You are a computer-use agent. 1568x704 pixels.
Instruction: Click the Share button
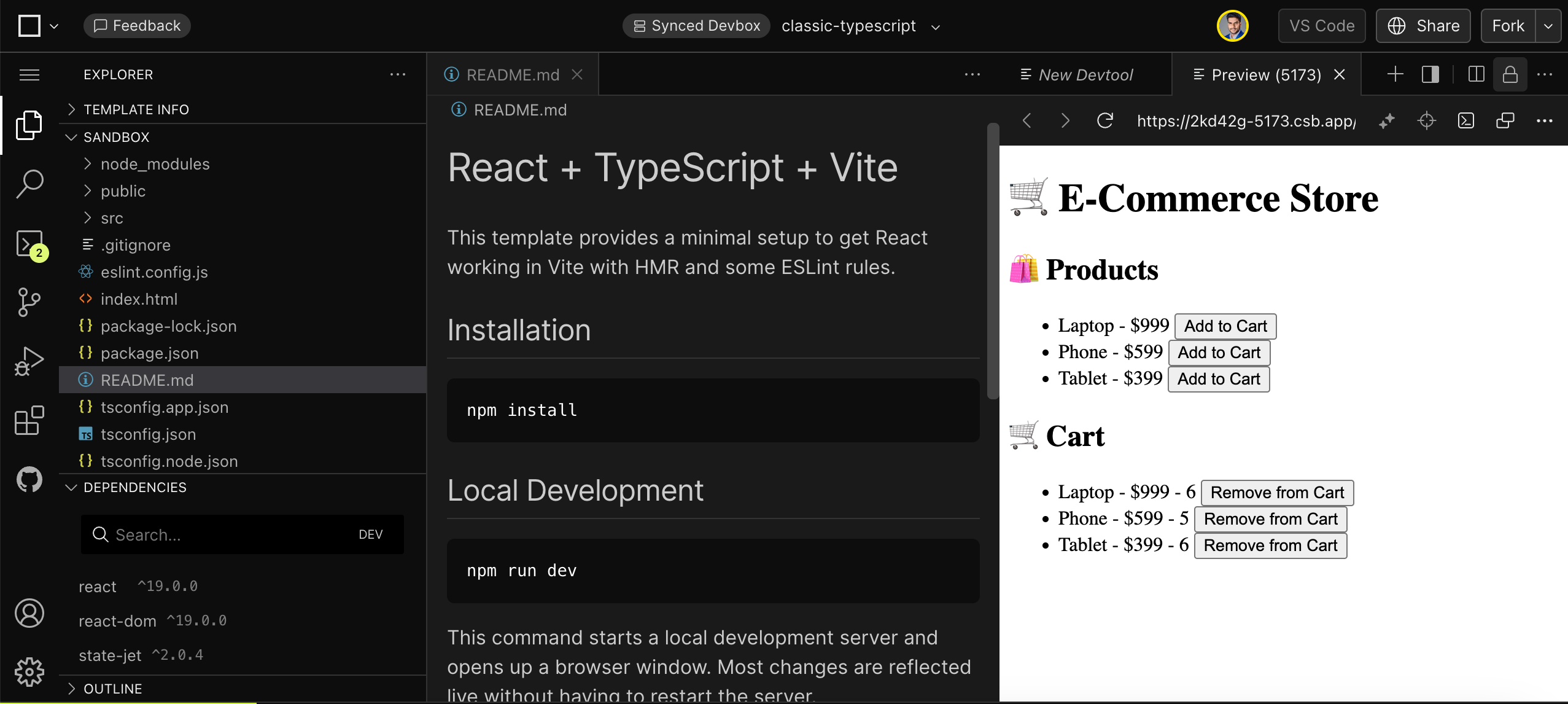[1422, 26]
